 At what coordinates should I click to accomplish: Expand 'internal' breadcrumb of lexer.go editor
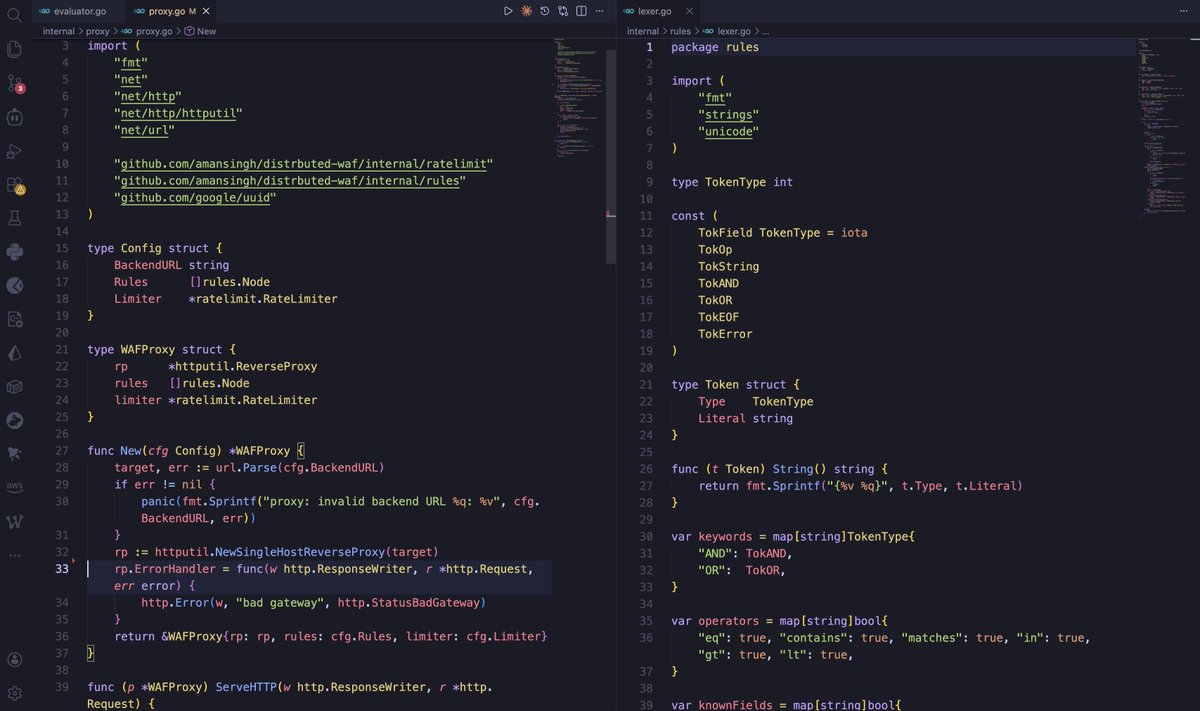pos(643,31)
